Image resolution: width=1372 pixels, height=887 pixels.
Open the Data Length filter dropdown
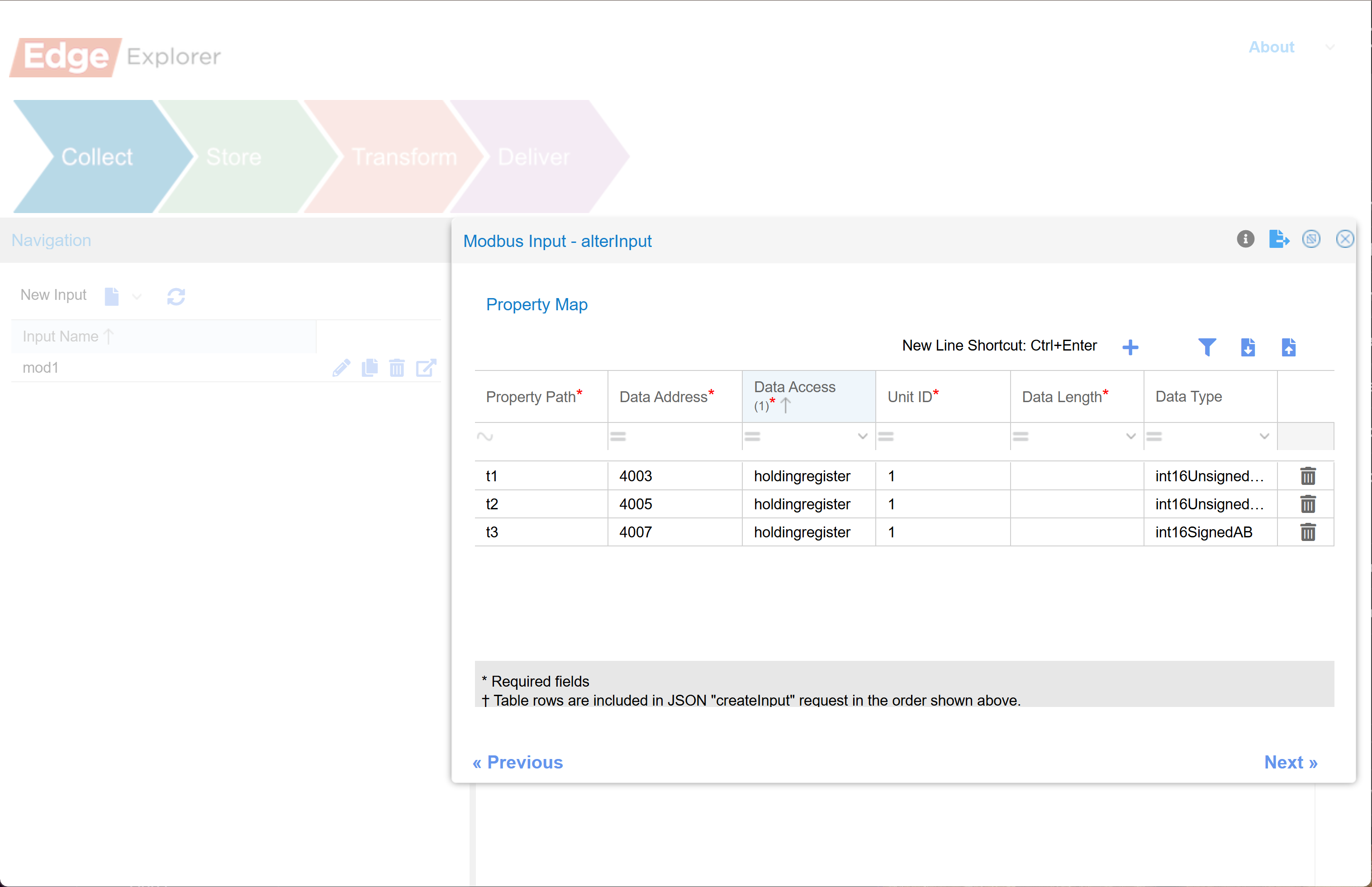pos(1130,436)
